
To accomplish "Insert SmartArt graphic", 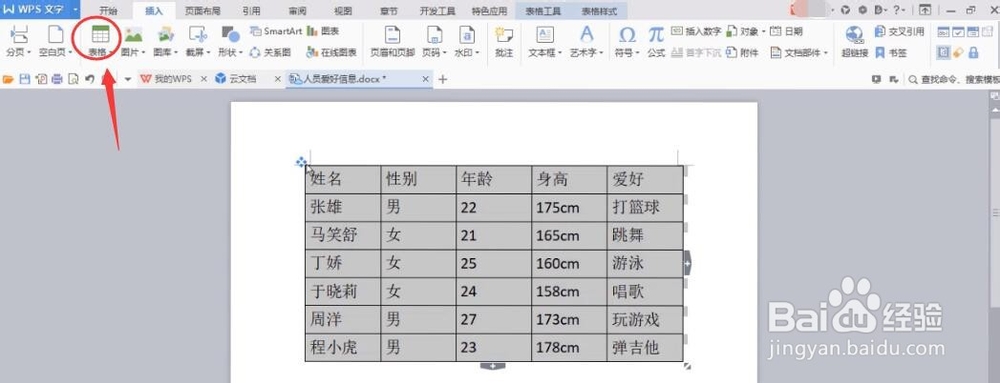I will 276,31.
